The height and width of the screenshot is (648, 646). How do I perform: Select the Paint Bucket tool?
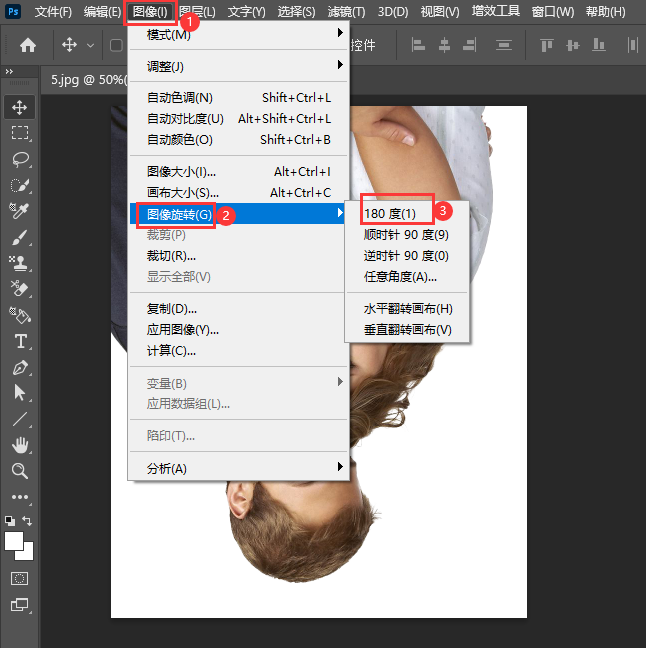(19, 315)
